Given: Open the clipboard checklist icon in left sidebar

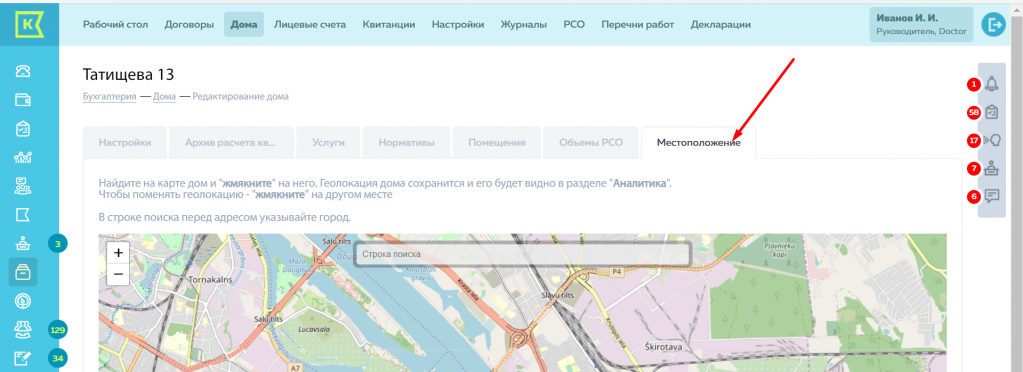Looking at the screenshot, I should (23, 129).
